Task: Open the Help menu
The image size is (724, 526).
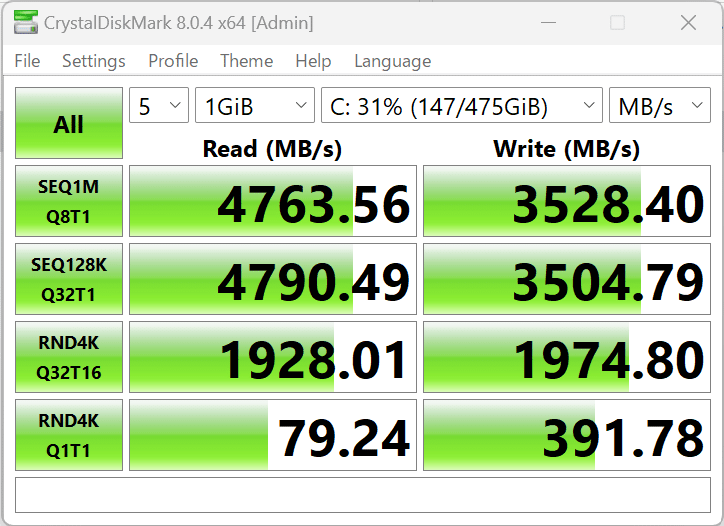Action: 313,61
